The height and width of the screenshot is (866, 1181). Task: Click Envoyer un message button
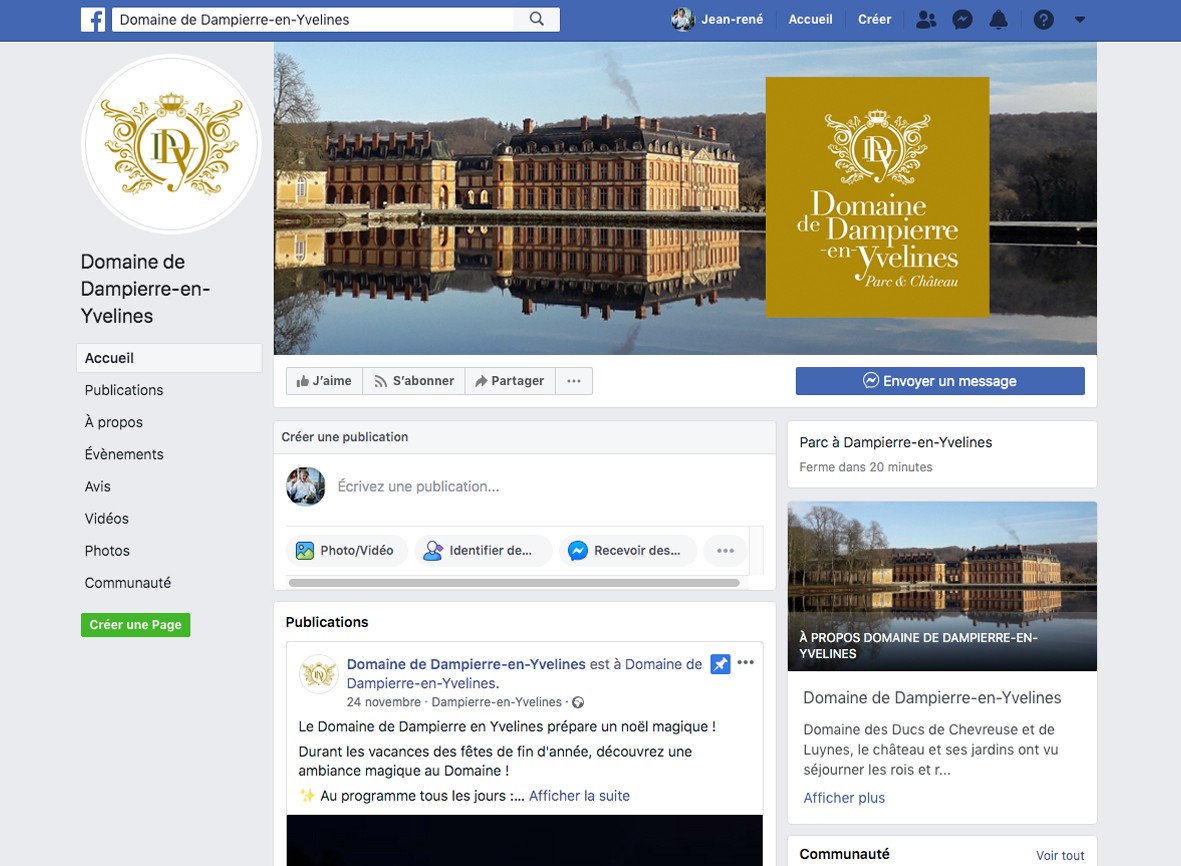[x=940, y=381]
